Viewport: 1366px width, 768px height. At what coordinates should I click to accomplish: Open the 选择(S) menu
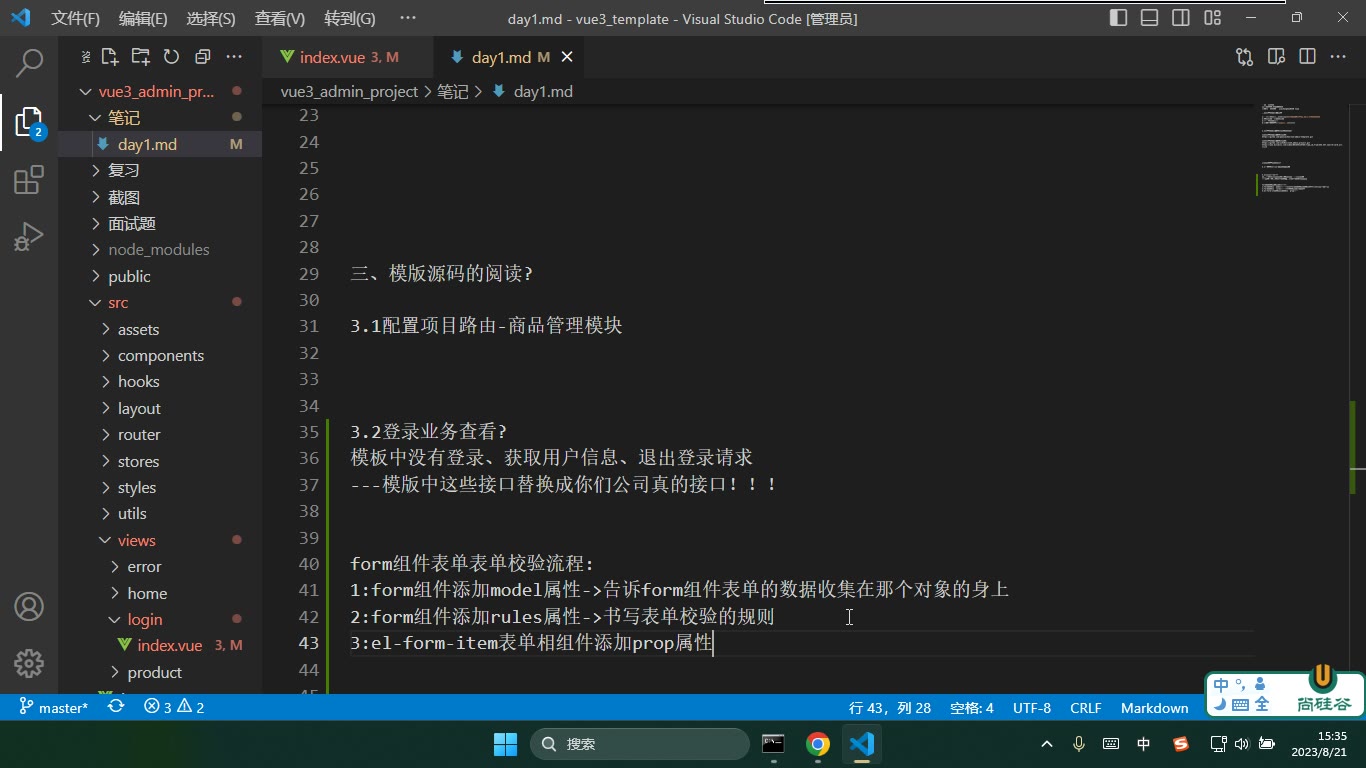[x=211, y=18]
